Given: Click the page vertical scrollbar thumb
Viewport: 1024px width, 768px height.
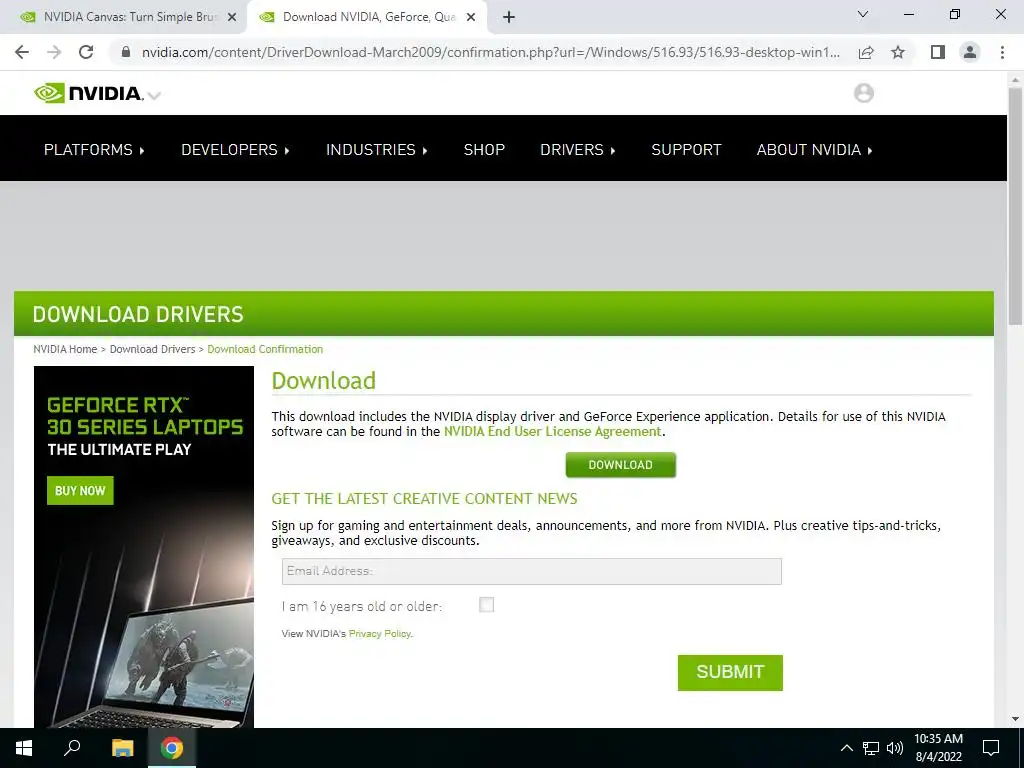Looking at the screenshot, I should click(1015, 206).
